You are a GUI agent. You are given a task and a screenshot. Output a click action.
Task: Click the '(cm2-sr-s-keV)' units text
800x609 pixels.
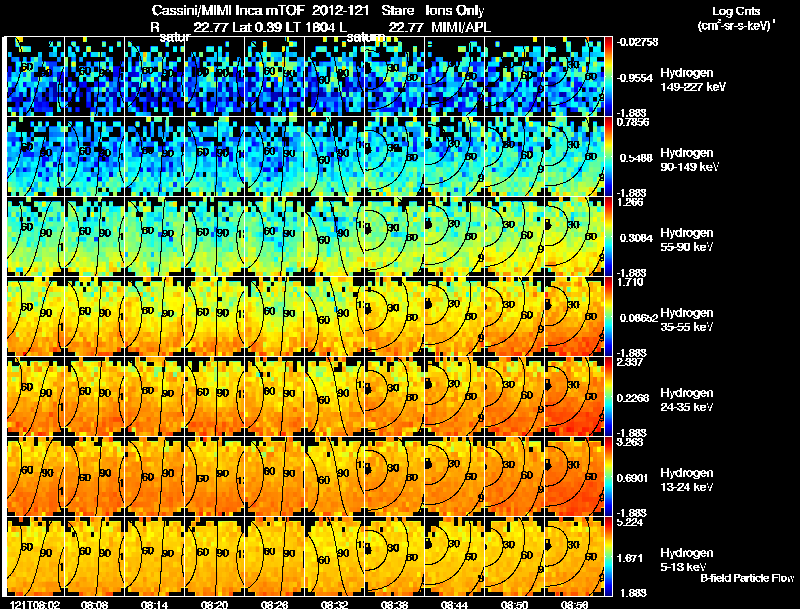pyautogui.click(x=736, y=25)
